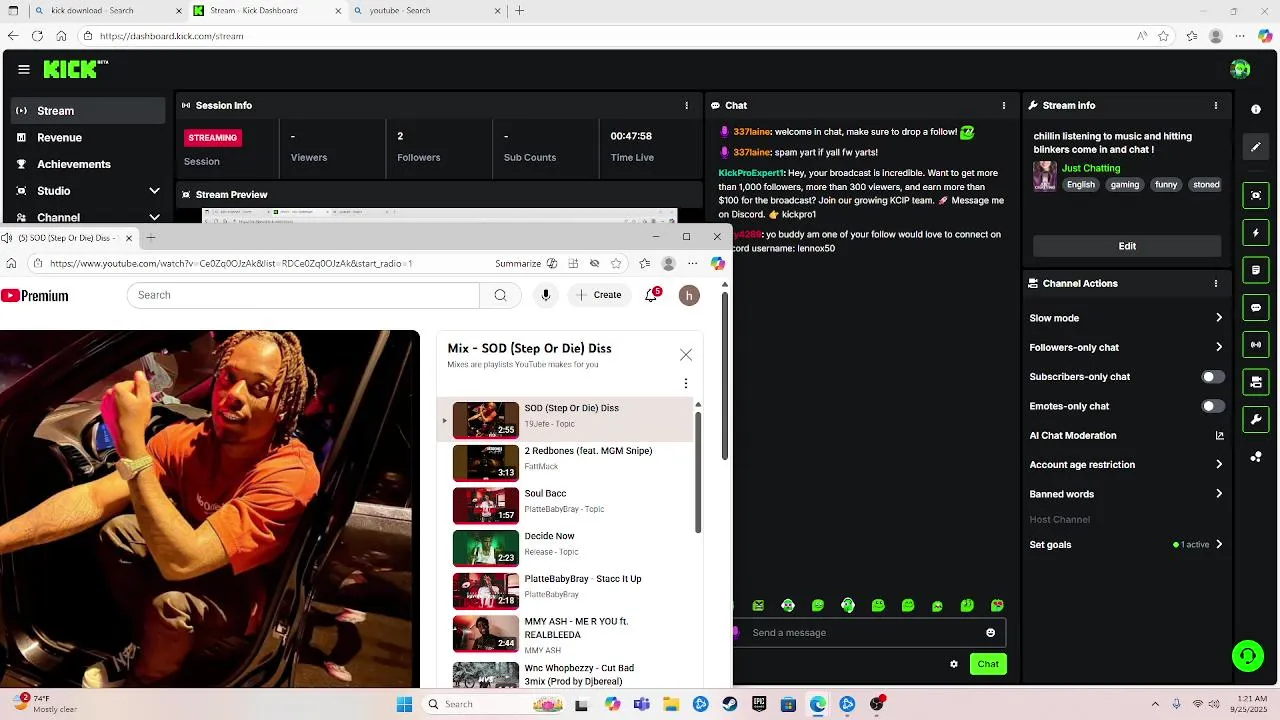Select Revenue in Kick sidebar
The image size is (1280, 720).
[x=88, y=138]
